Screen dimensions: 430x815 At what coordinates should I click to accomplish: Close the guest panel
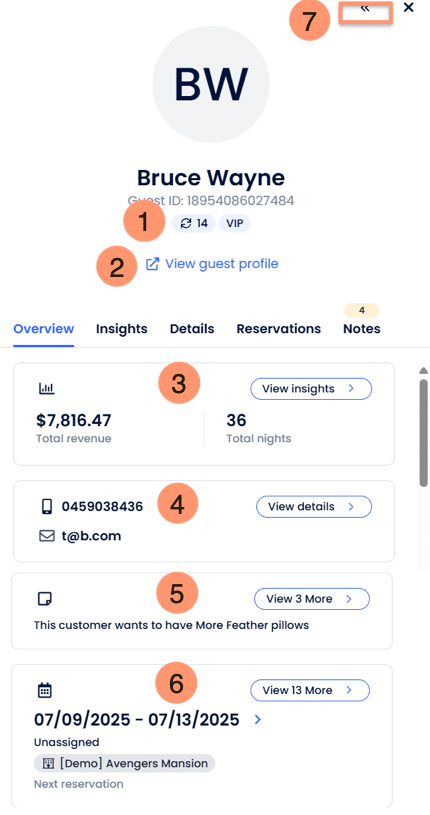pos(409,8)
